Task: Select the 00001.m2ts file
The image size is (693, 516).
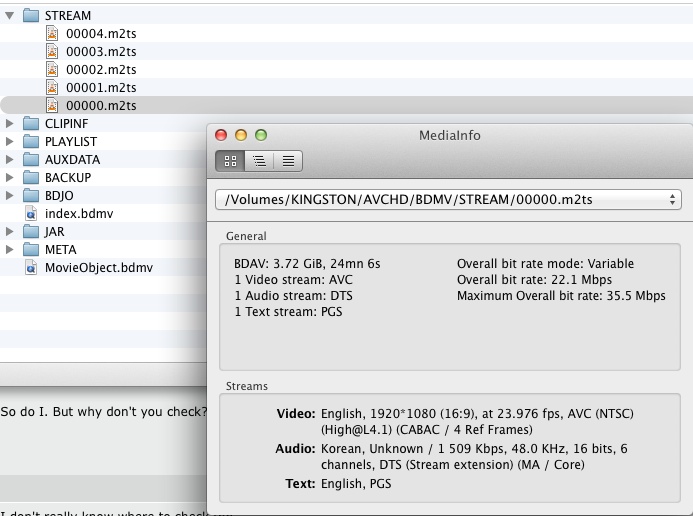Action: click(x=101, y=88)
